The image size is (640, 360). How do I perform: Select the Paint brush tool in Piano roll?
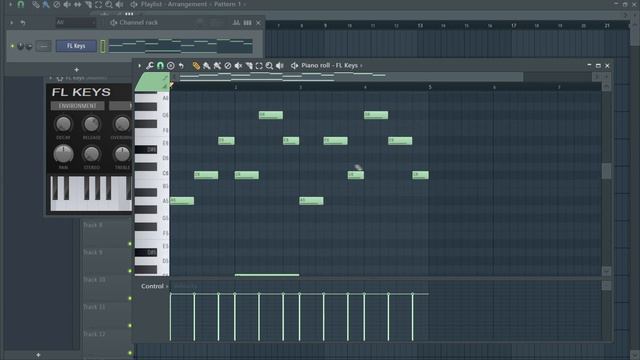207,66
